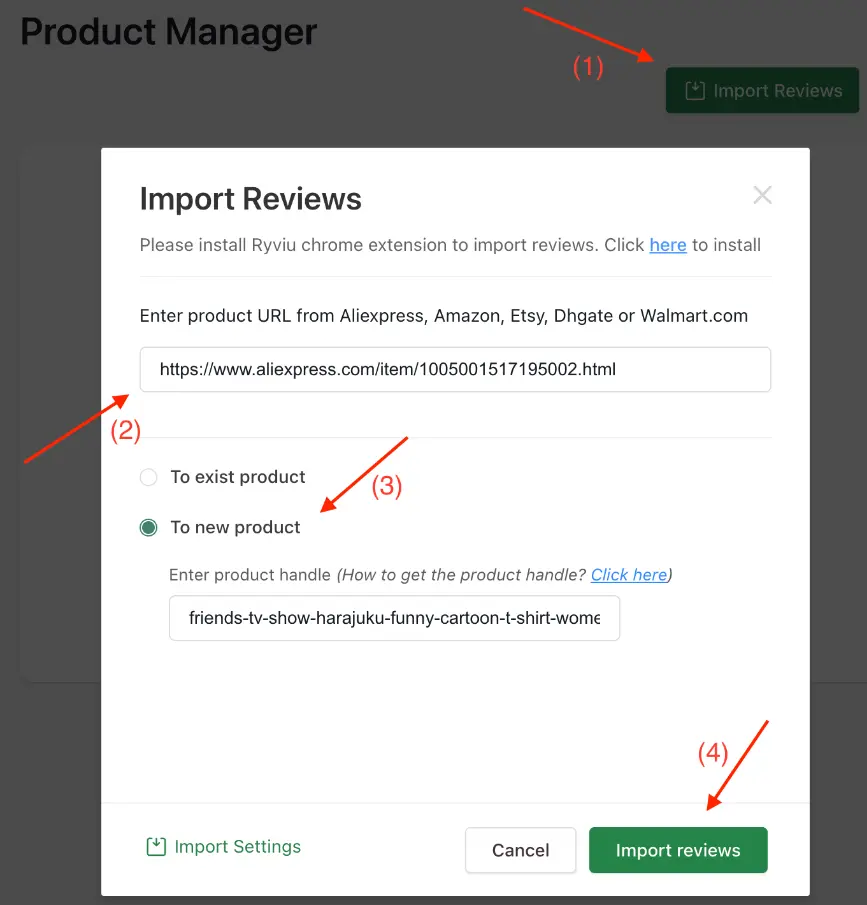867x905 pixels.
Task: Click the product URL input field
Action: [x=455, y=369]
